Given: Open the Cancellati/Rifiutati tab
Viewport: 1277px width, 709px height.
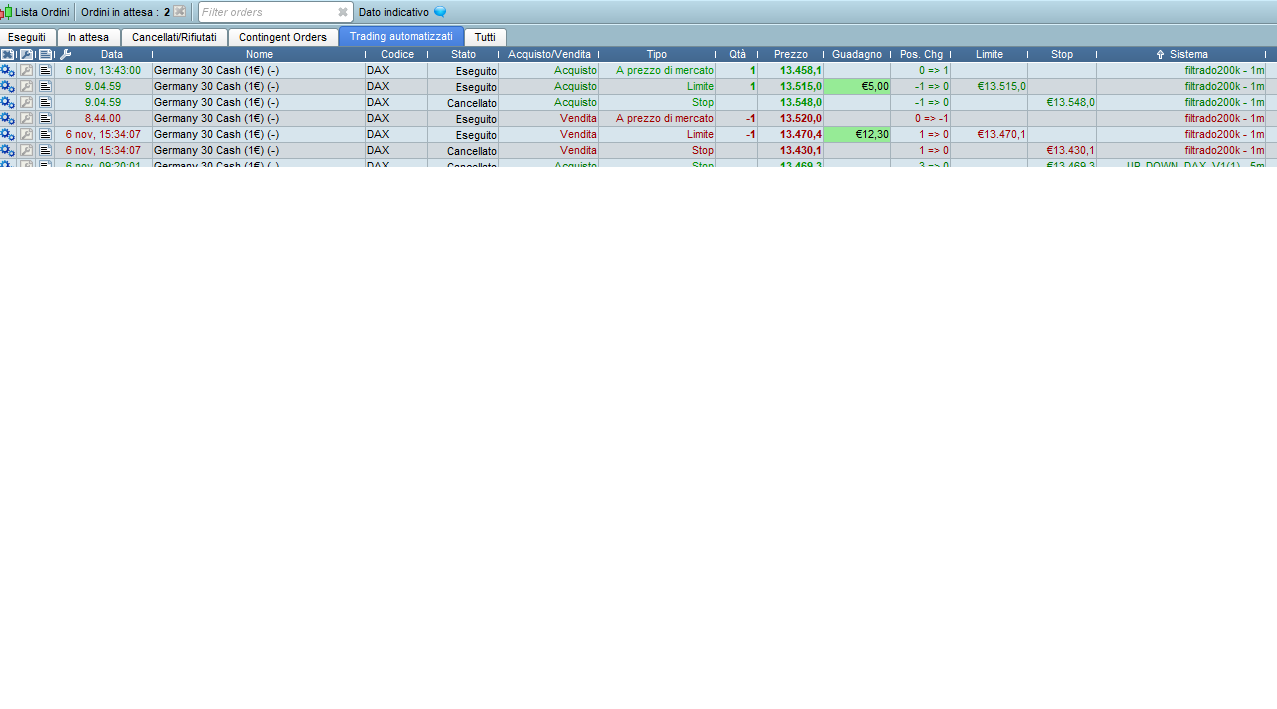Looking at the screenshot, I should coord(174,37).
